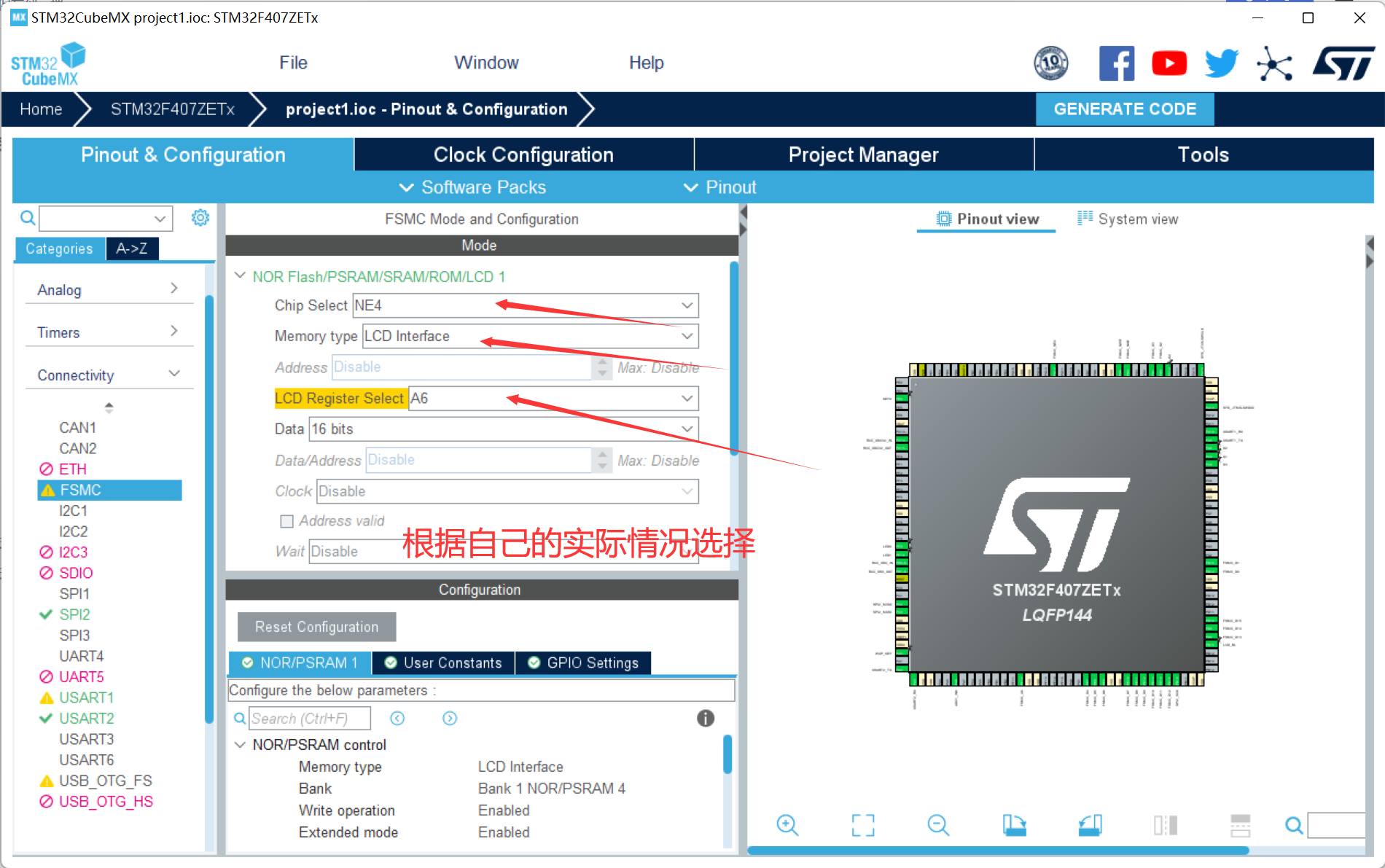This screenshot has width=1385, height=868.
Task: Enable the Address valid checkbox
Action: pos(287,521)
